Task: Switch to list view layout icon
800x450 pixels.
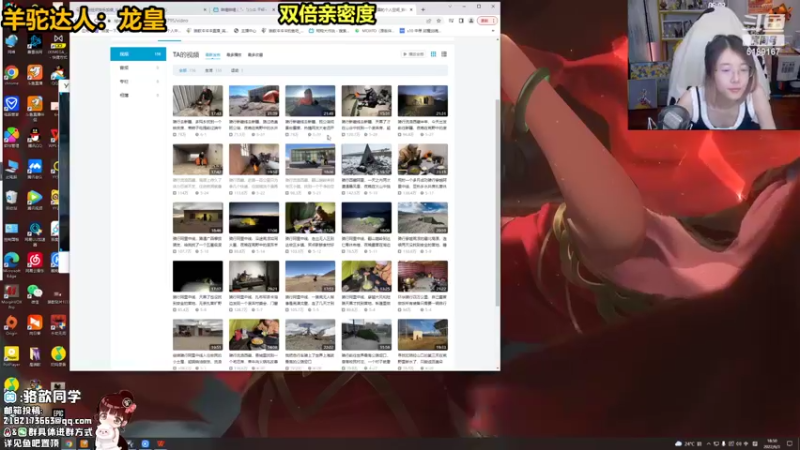Action: tap(444, 54)
